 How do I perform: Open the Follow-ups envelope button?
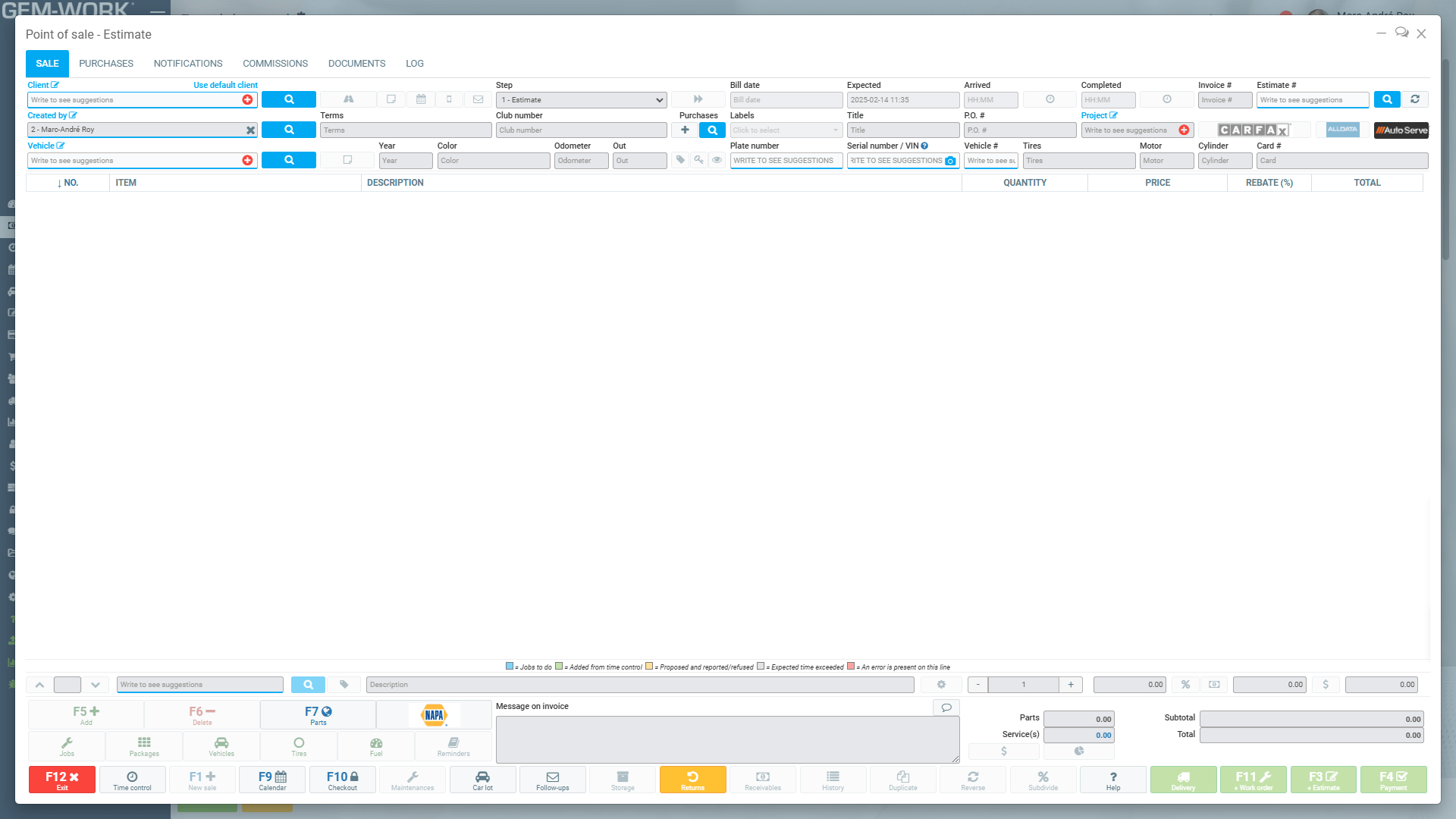(552, 780)
